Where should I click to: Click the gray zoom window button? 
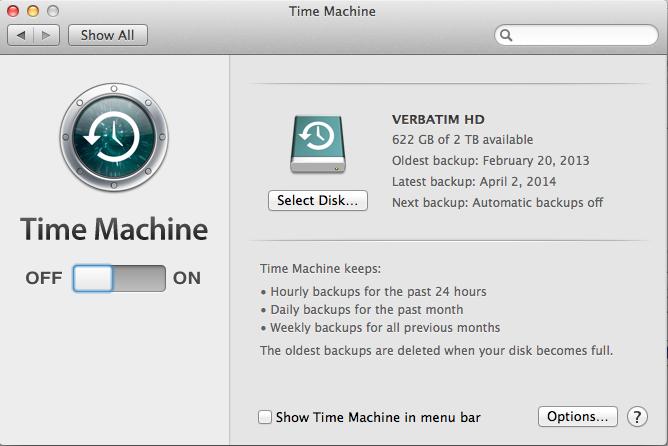53,11
